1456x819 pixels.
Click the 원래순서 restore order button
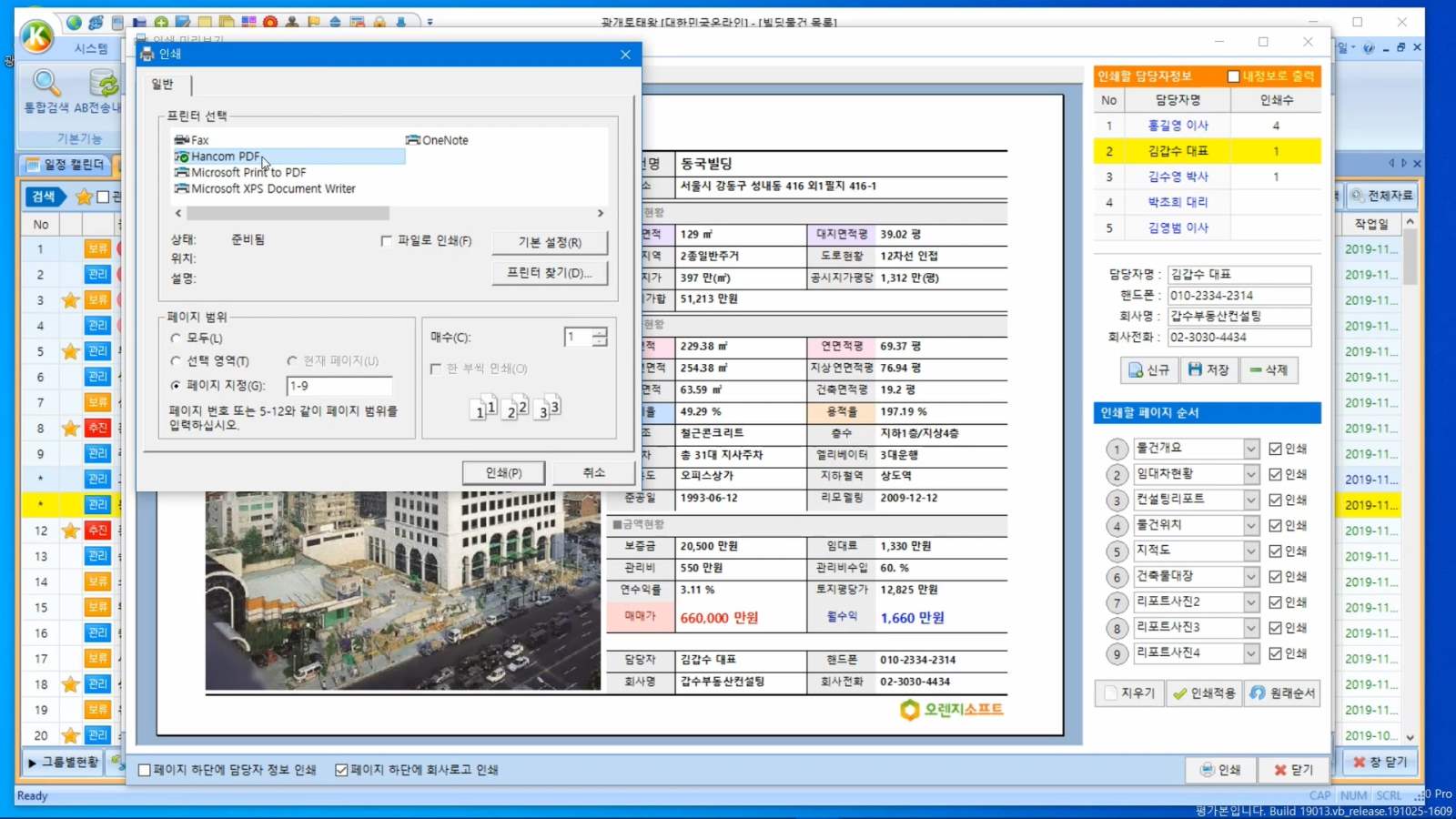[x=1282, y=693]
